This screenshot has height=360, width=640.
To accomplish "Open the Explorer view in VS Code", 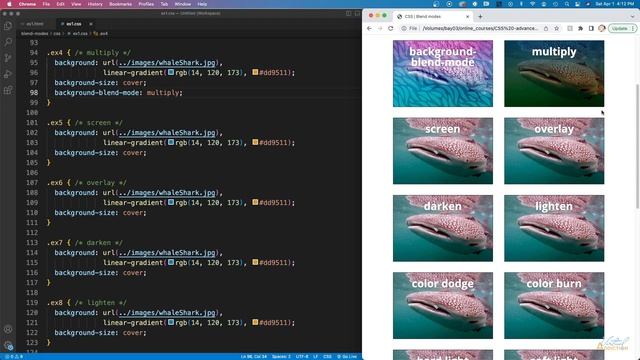I will click(8, 26).
